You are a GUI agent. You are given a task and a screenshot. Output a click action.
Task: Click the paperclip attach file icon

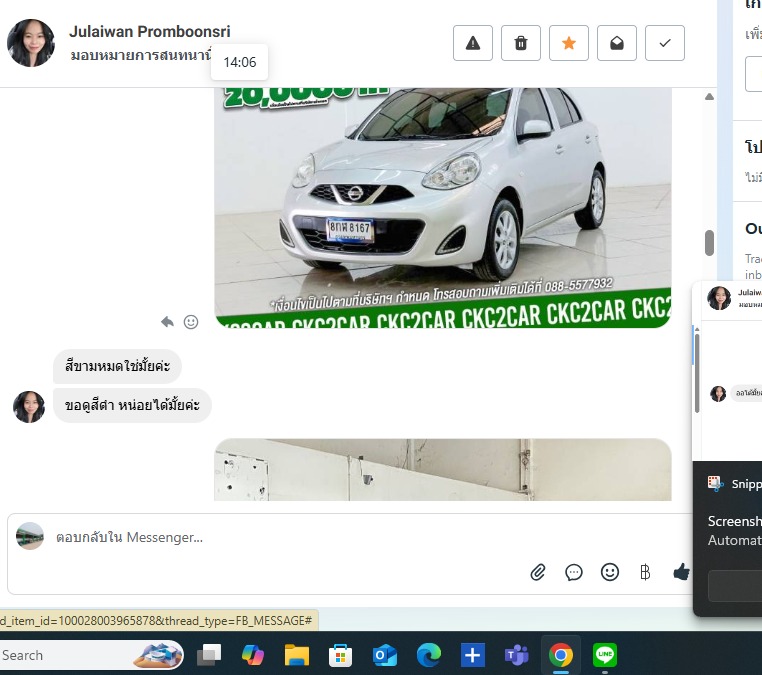pos(538,572)
